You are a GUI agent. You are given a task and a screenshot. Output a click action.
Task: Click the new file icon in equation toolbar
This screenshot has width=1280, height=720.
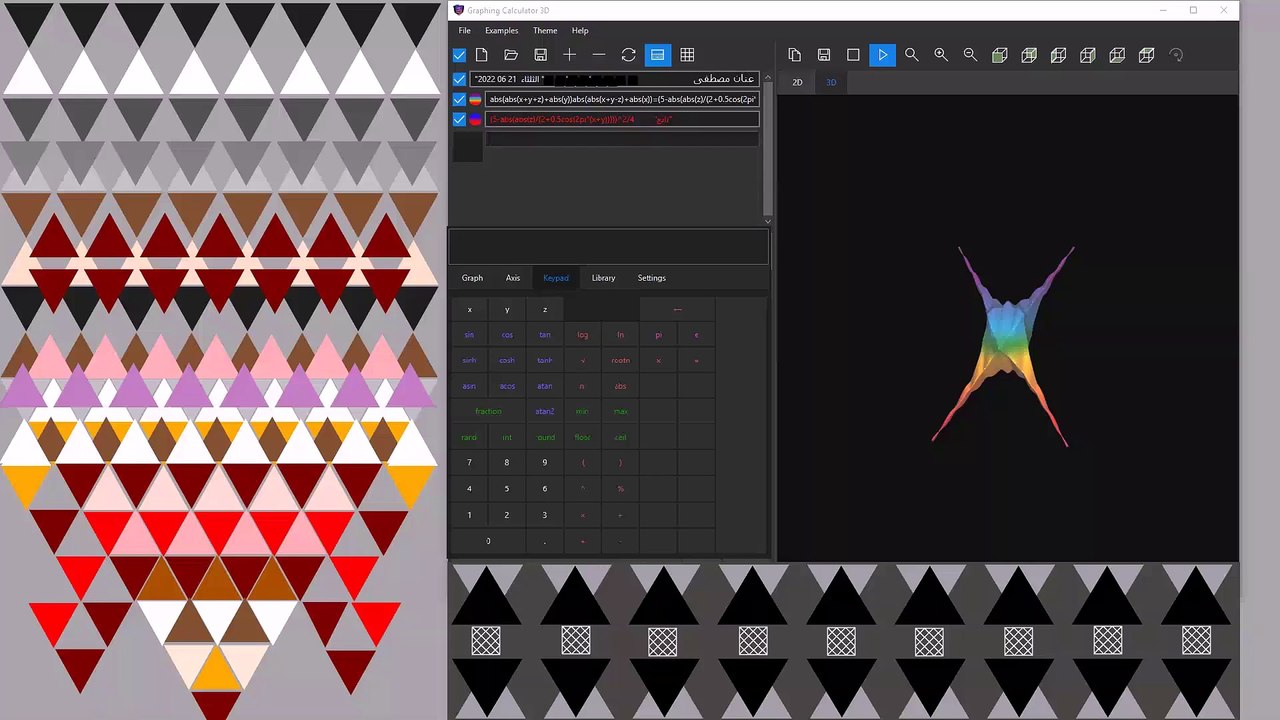click(x=482, y=55)
